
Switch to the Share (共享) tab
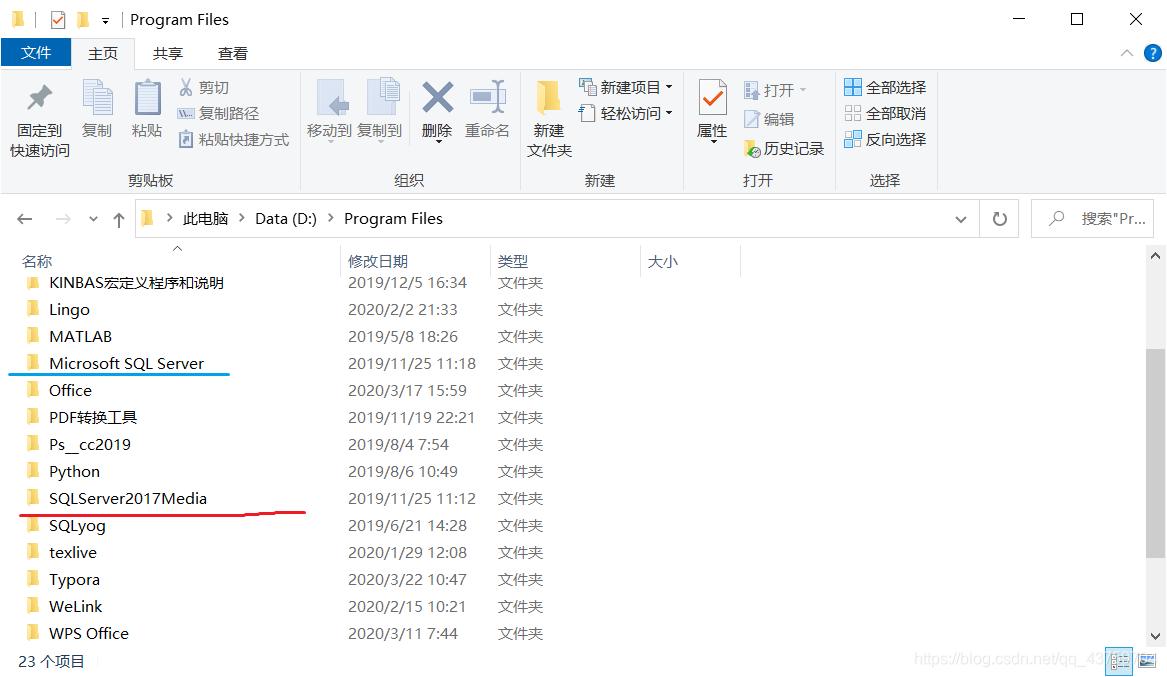[x=167, y=54]
